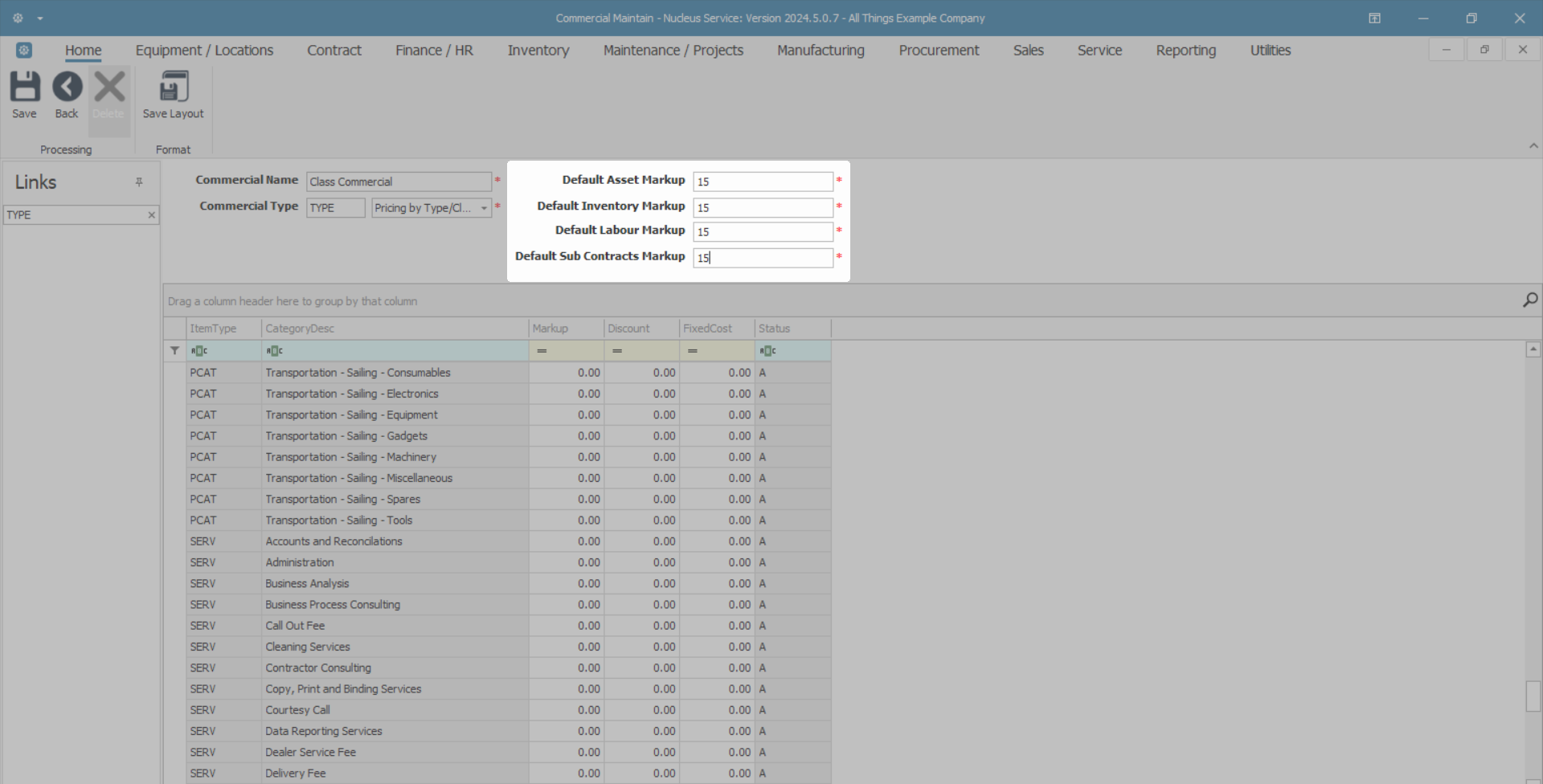Open the Status filter condition selector
This screenshot has width=1543, height=784.
[767, 351]
